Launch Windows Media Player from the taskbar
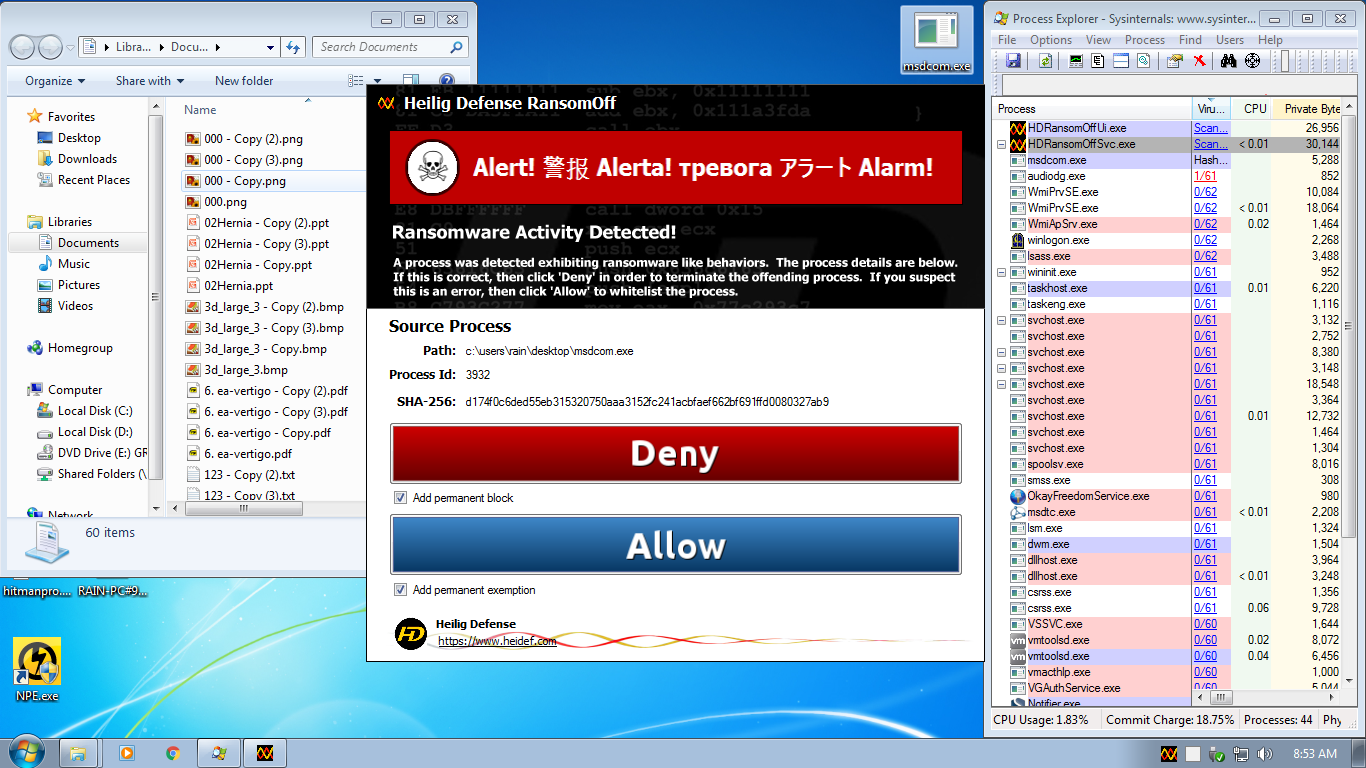The width and height of the screenshot is (1366, 768). point(127,753)
